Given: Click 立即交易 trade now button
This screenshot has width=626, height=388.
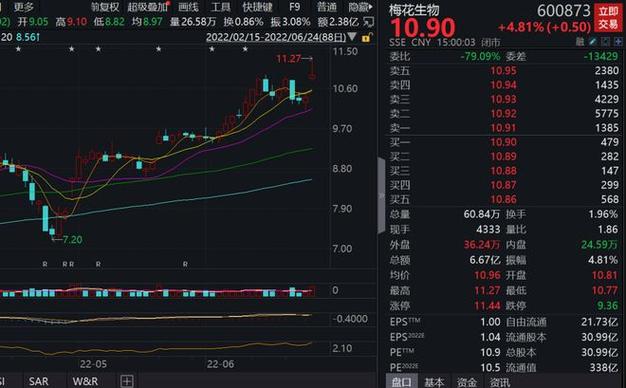Looking at the screenshot, I should point(608,18).
